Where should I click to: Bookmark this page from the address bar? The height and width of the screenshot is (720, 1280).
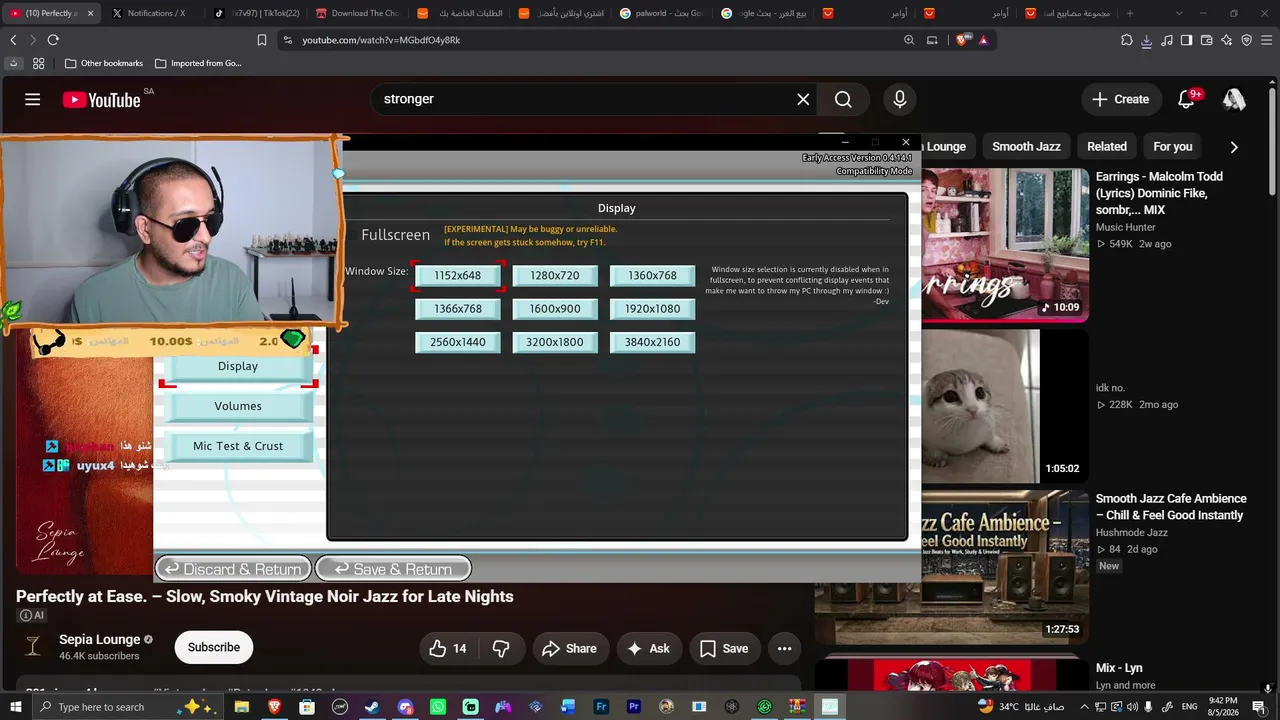coord(262,40)
